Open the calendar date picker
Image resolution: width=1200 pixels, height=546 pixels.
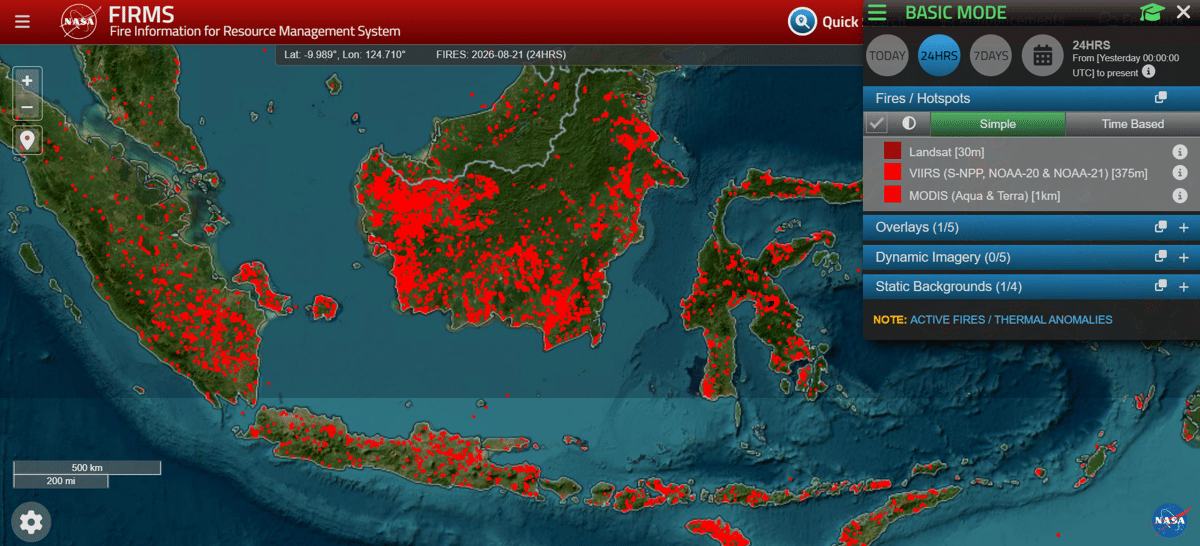pos(1042,56)
